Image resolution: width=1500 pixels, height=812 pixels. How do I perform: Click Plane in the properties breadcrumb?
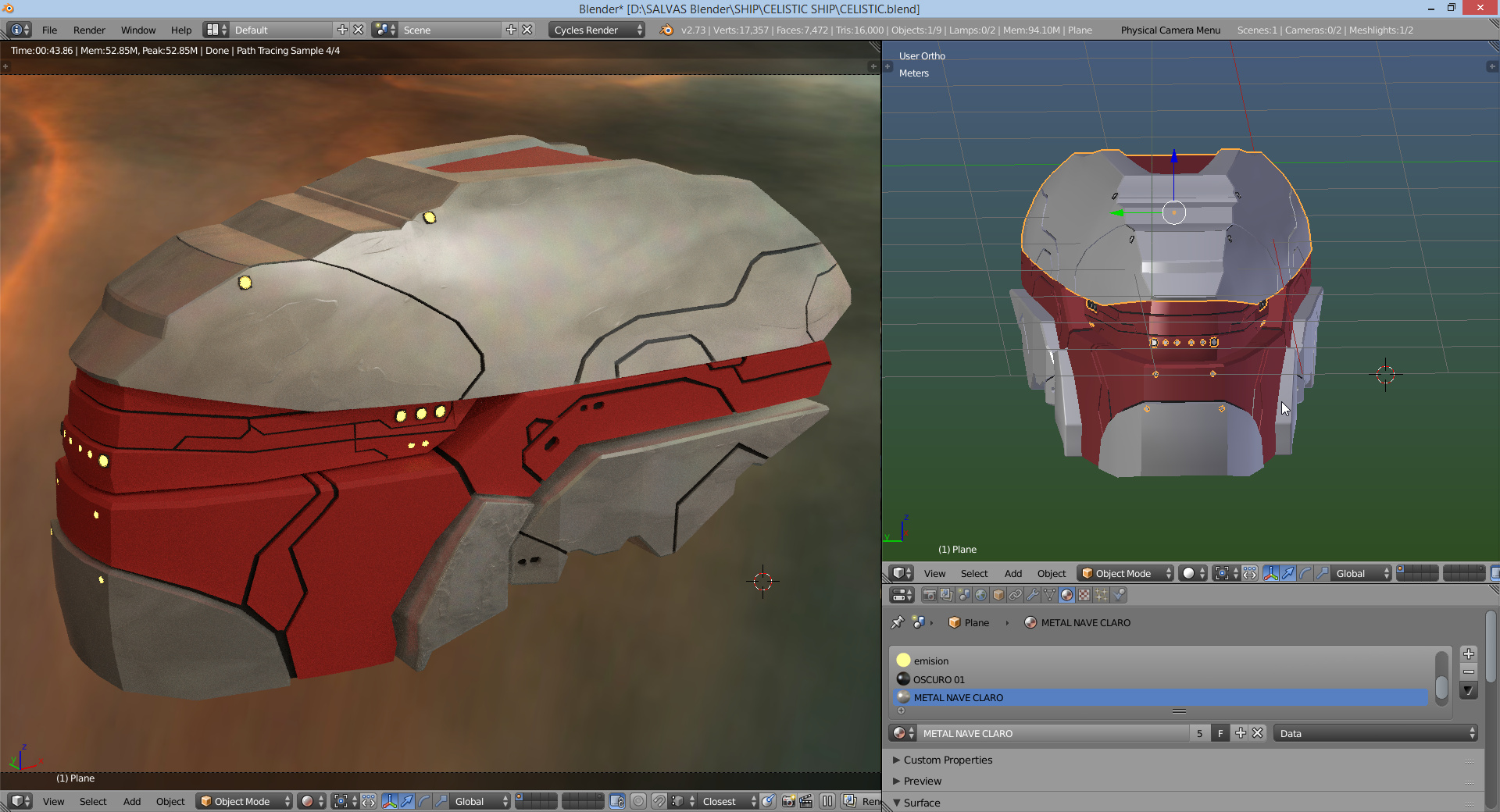[976, 622]
